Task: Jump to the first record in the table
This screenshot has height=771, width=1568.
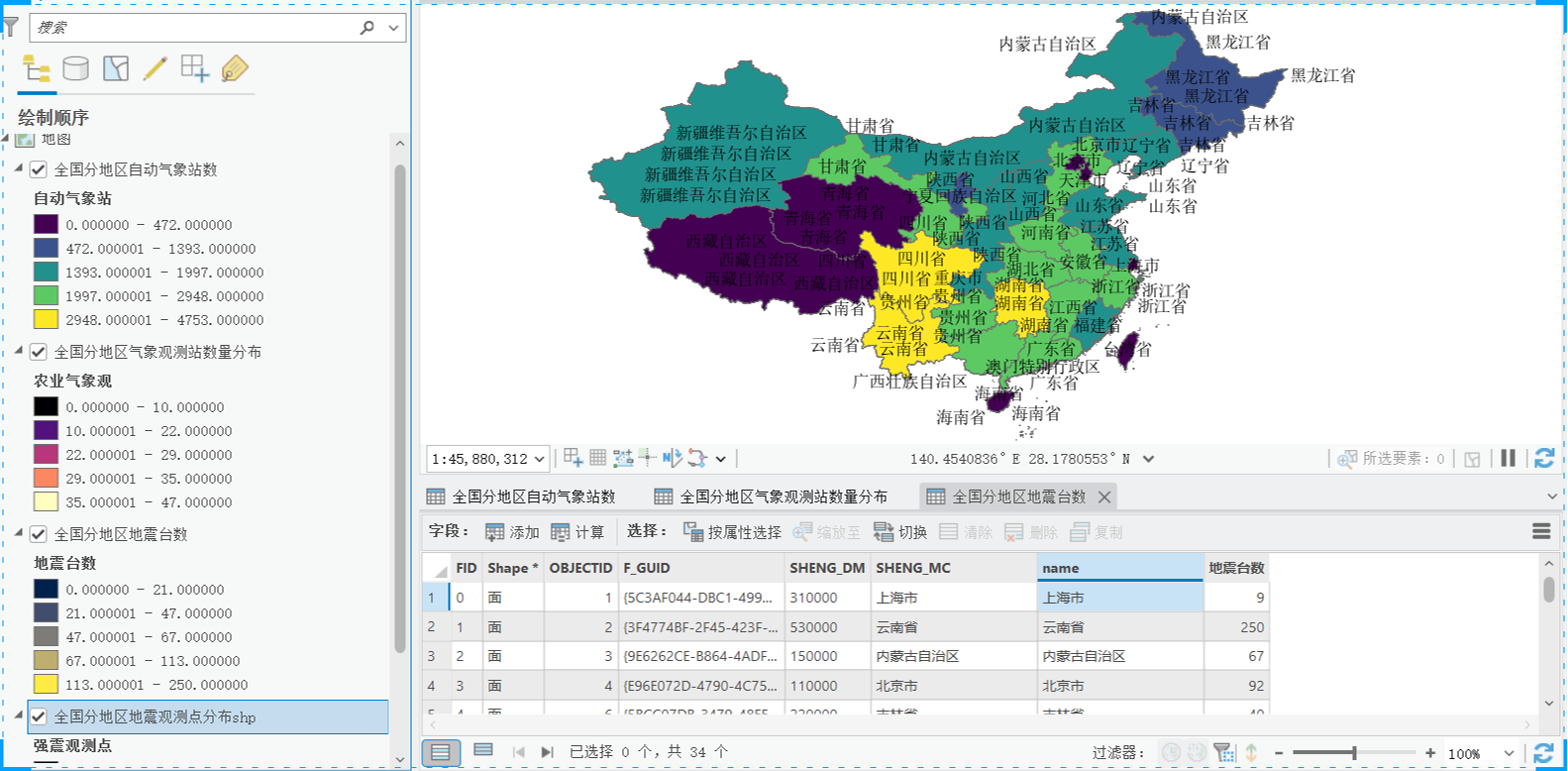Action: point(518,752)
